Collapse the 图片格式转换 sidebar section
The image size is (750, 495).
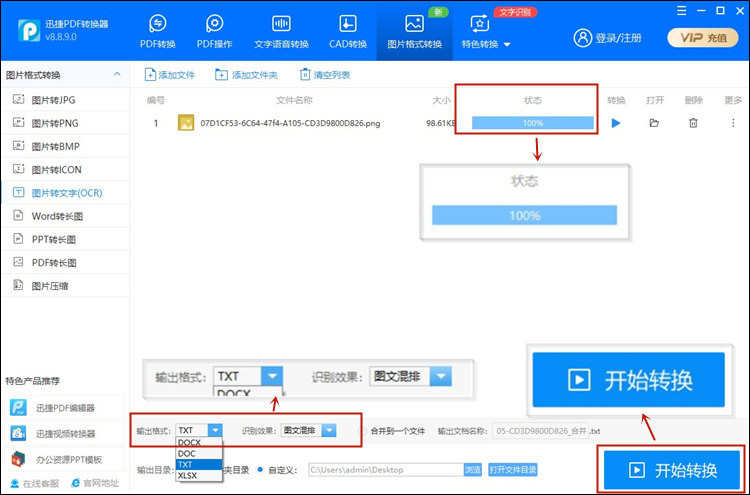117,75
